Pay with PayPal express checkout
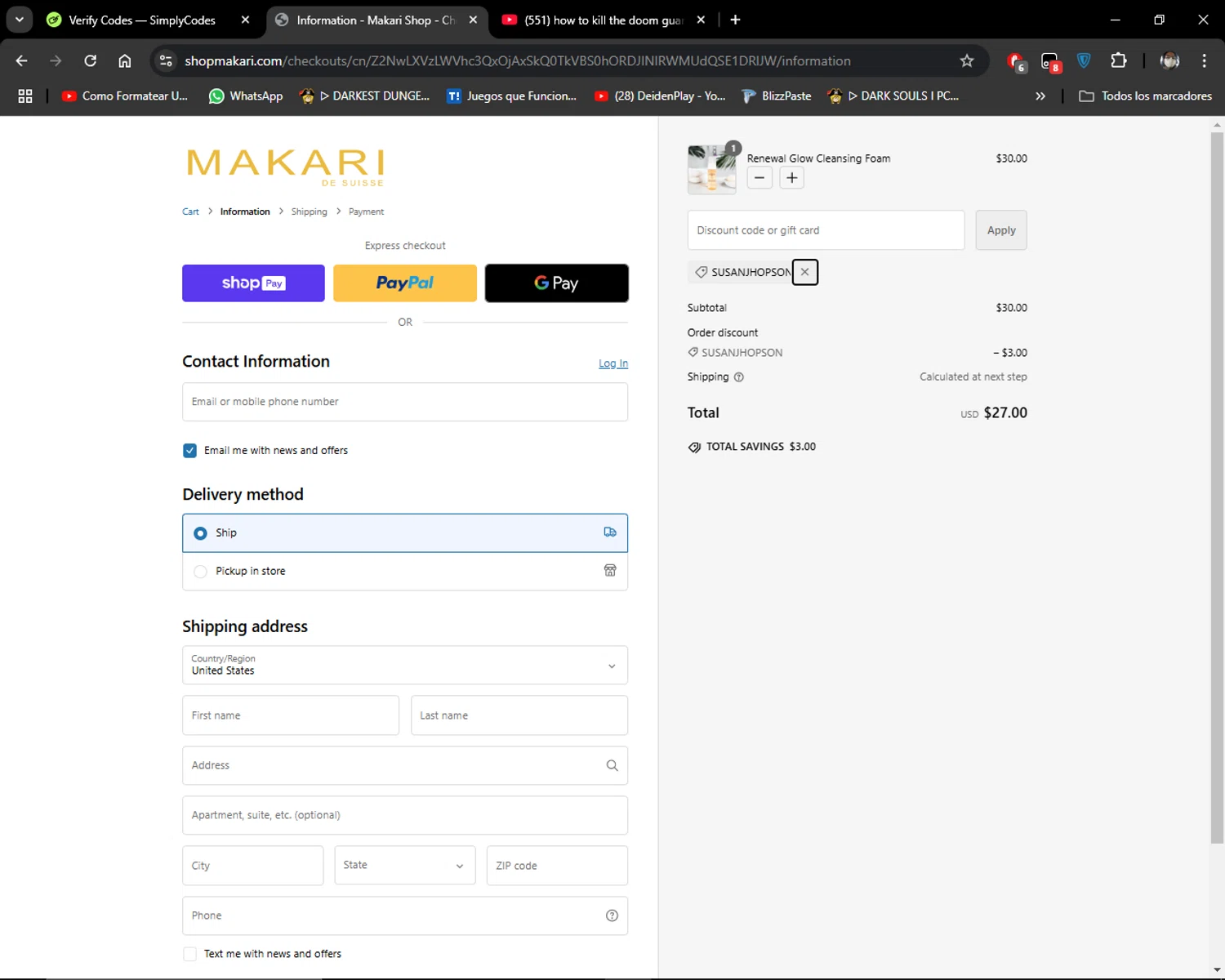The width and height of the screenshot is (1225, 980). tap(405, 283)
